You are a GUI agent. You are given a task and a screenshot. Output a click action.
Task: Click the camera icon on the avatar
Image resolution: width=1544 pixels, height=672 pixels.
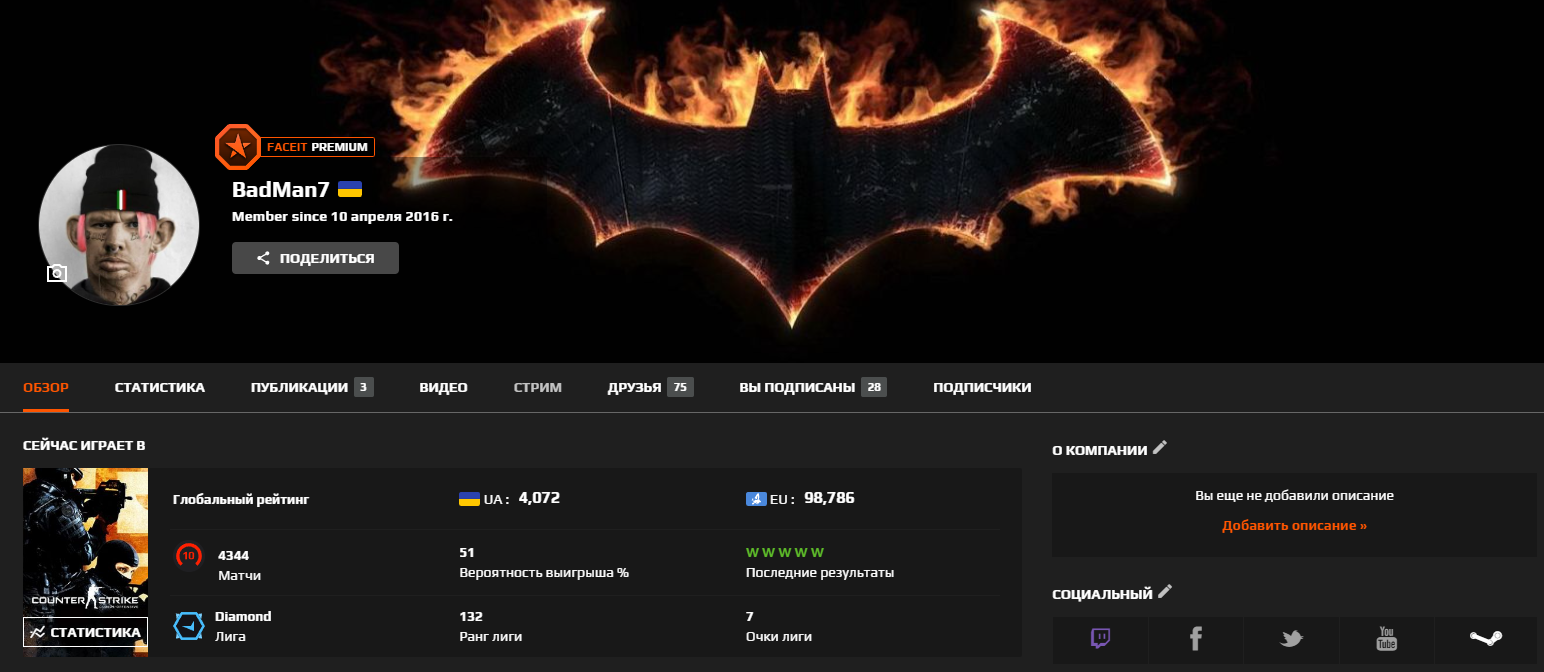click(57, 273)
